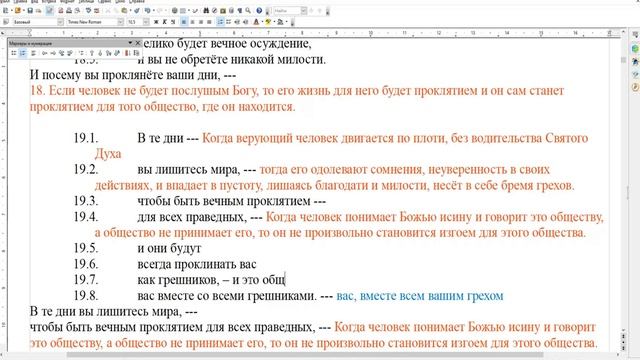Expand the paragraph style dropdown
640x360 pixels.
(x=60, y=22)
